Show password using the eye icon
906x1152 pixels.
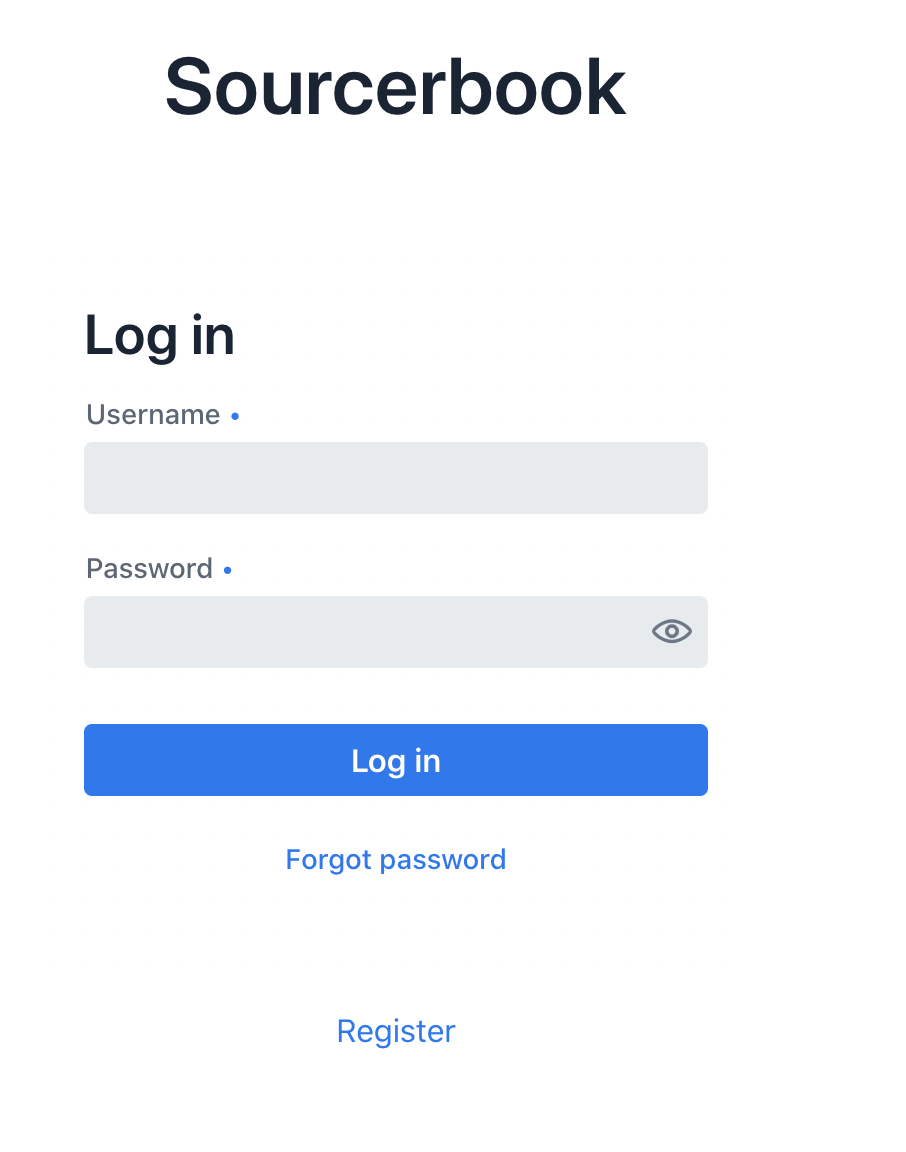click(672, 631)
